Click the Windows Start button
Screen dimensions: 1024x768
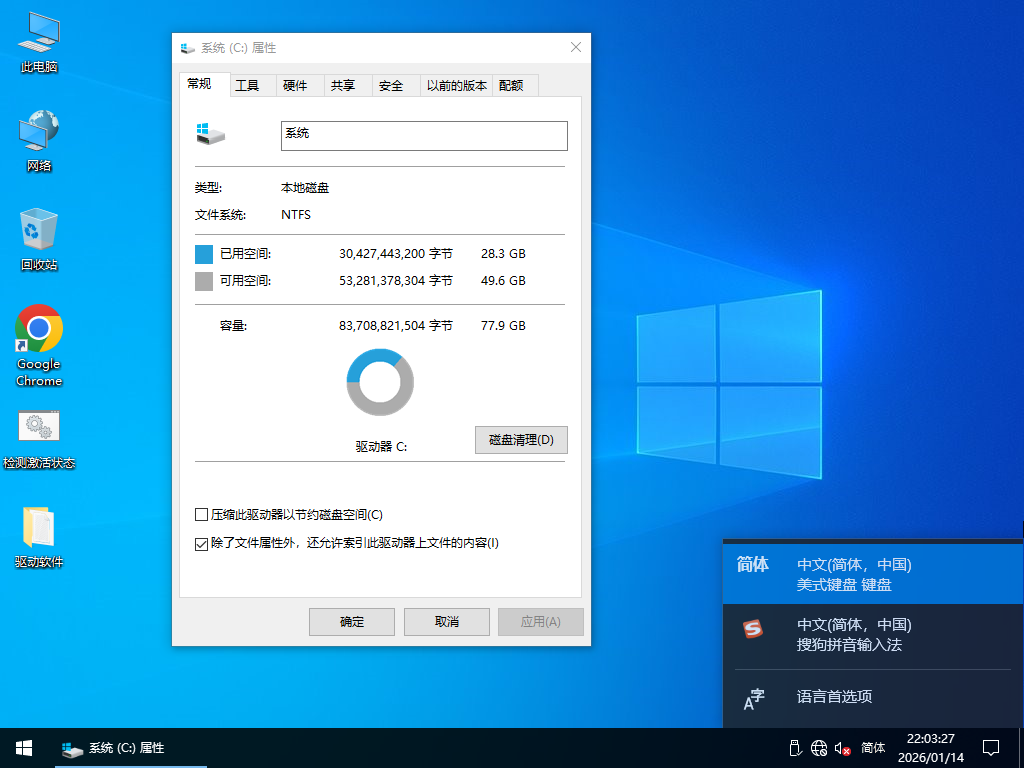pos(23,748)
